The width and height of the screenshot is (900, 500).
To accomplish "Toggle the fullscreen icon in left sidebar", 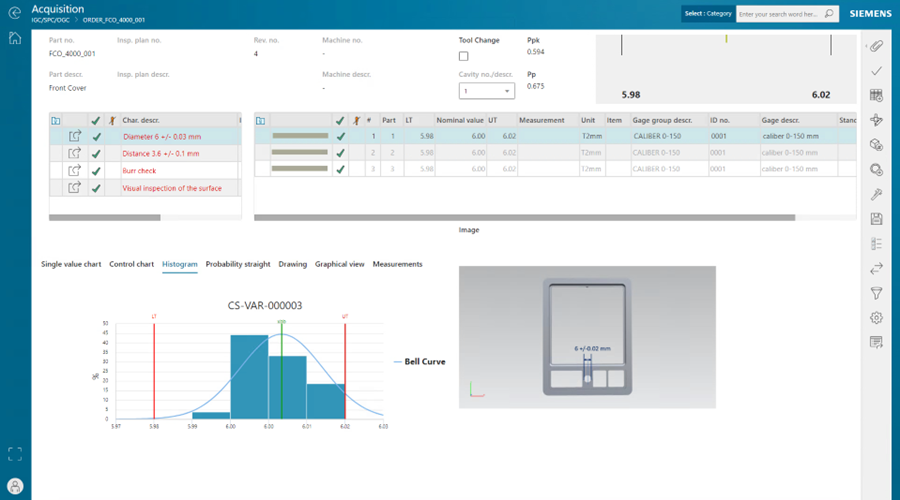I will click(x=15, y=454).
